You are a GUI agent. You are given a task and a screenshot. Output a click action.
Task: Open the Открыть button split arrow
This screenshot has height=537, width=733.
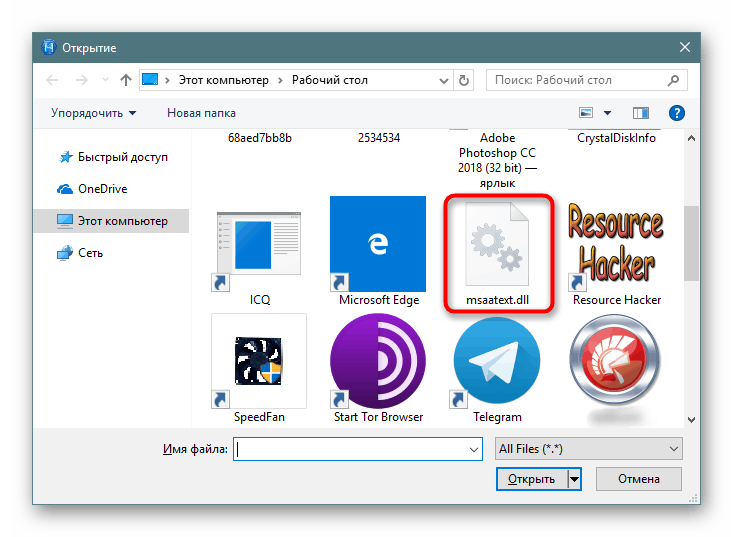(x=575, y=479)
